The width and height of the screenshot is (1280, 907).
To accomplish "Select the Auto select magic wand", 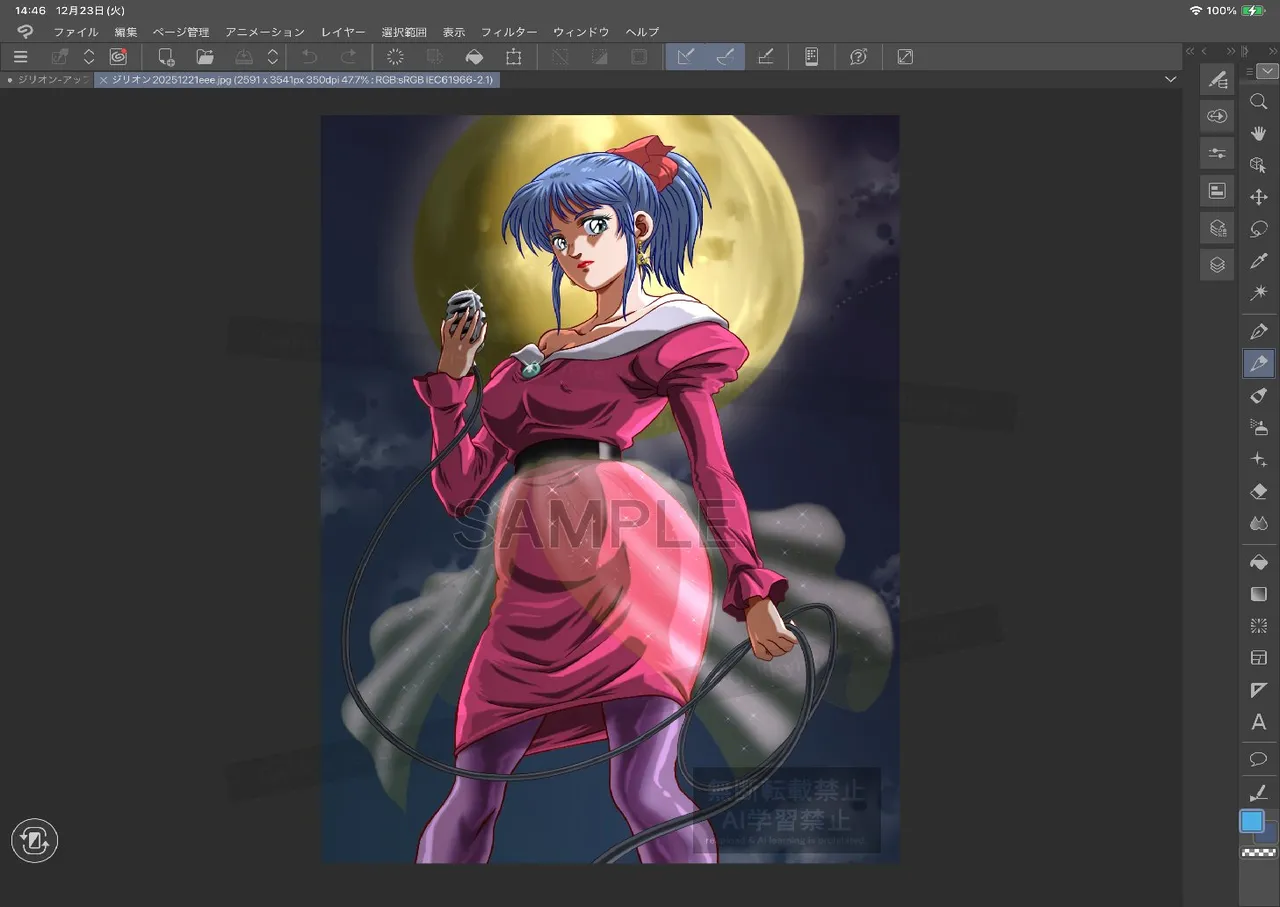I will click(1258, 293).
